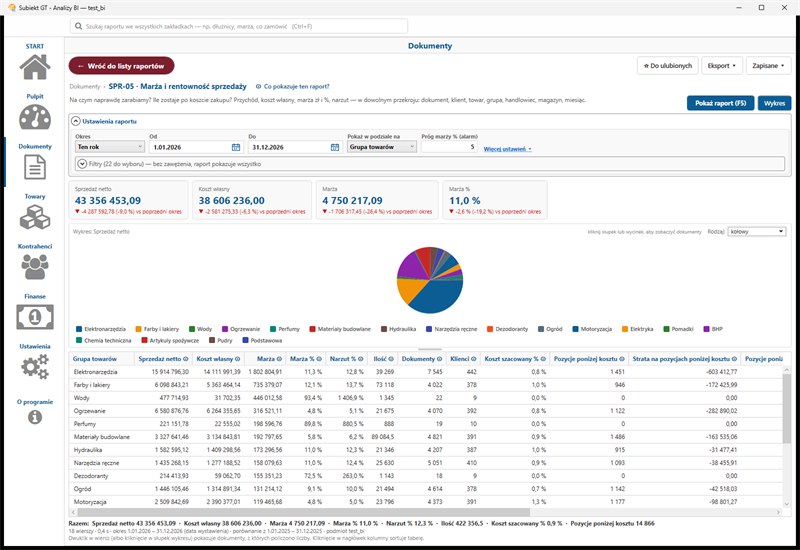Click the Marża % summary card
The height and width of the screenshot is (550, 800).
pyautogui.click(x=494, y=200)
